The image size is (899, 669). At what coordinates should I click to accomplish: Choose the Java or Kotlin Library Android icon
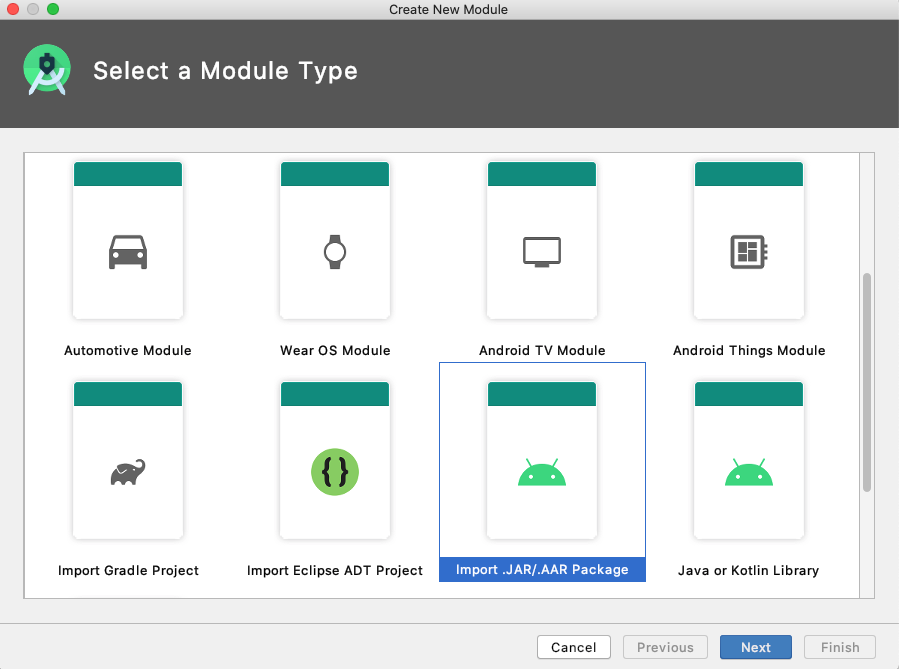[749, 472]
